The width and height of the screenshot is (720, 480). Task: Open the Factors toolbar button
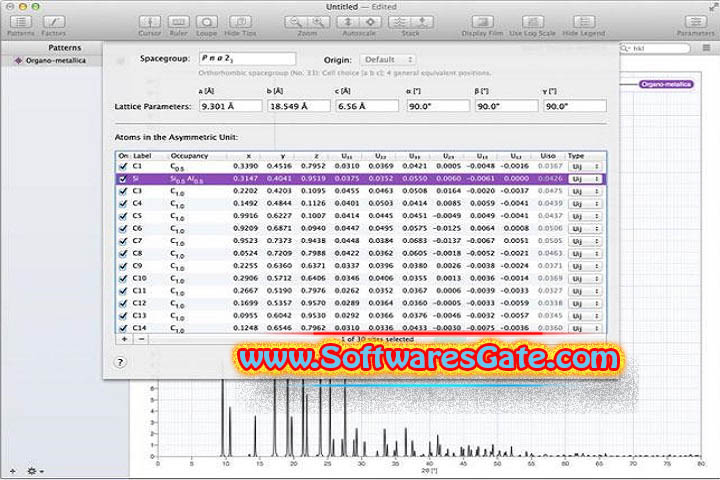[54, 22]
